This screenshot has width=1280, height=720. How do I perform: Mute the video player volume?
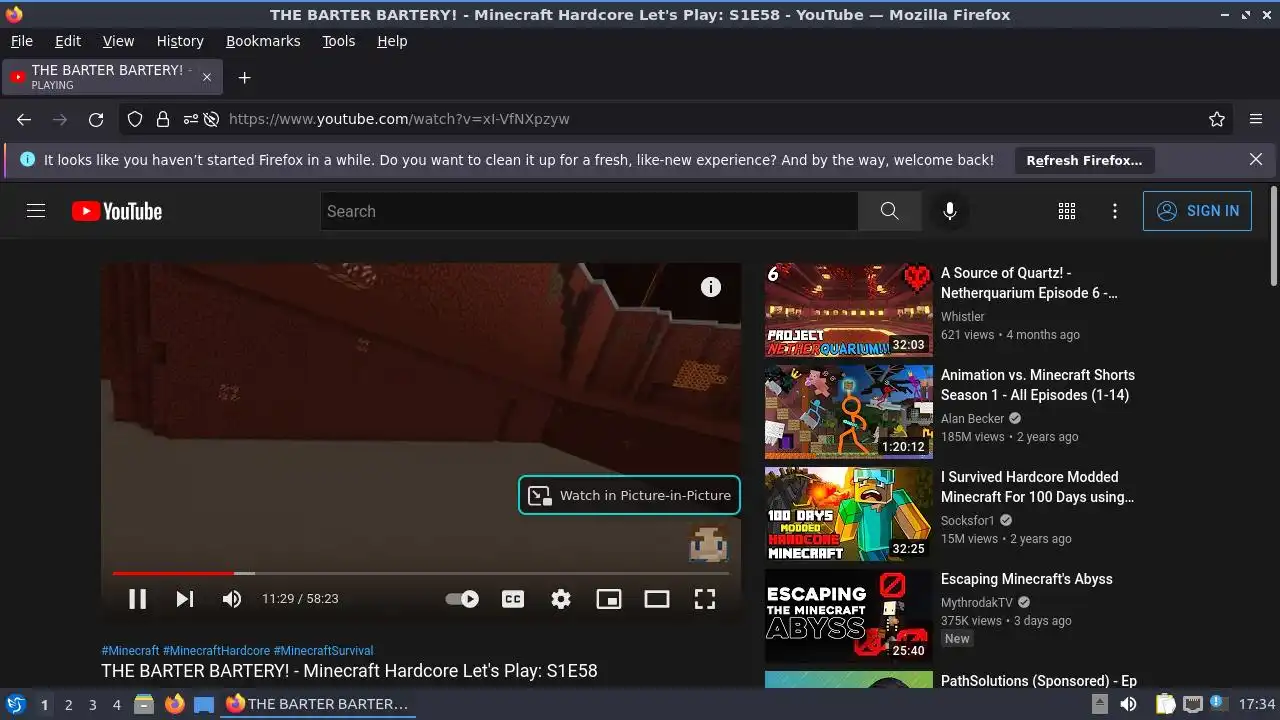[232, 599]
